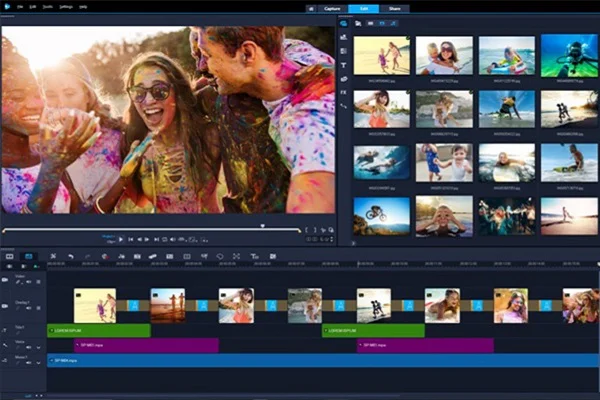
Task: Click the preview trim bar
Action: pyautogui.click(x=152, y=230)
